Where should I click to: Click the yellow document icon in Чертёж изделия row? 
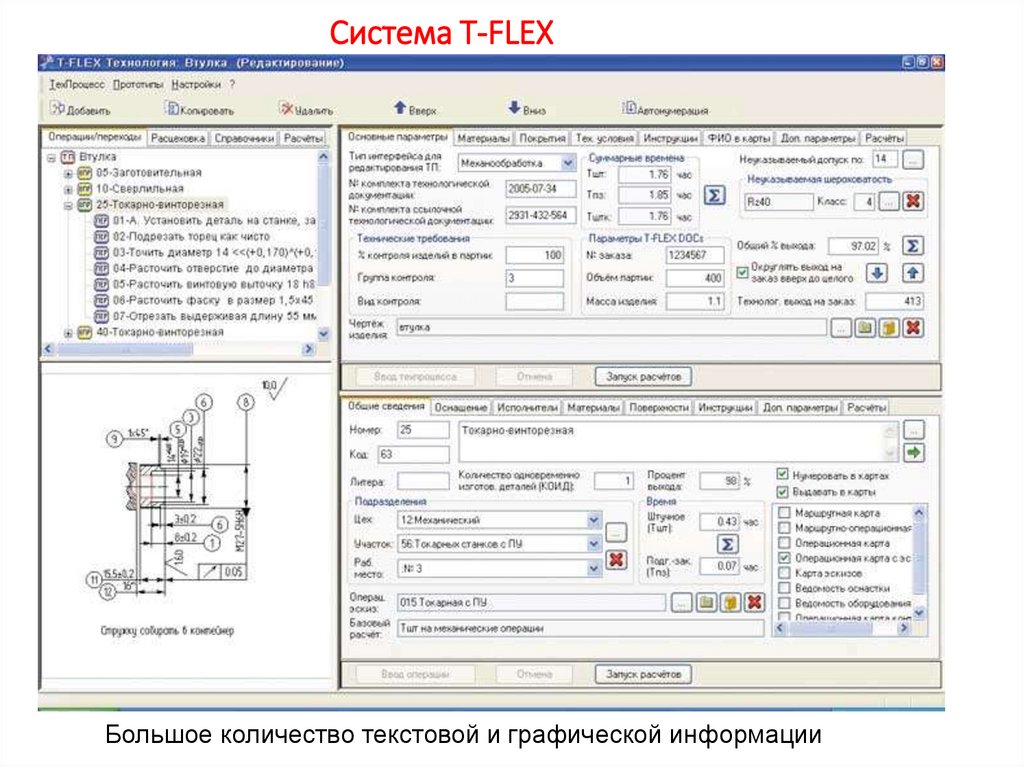pyautogui.click(x=889, y=327)
